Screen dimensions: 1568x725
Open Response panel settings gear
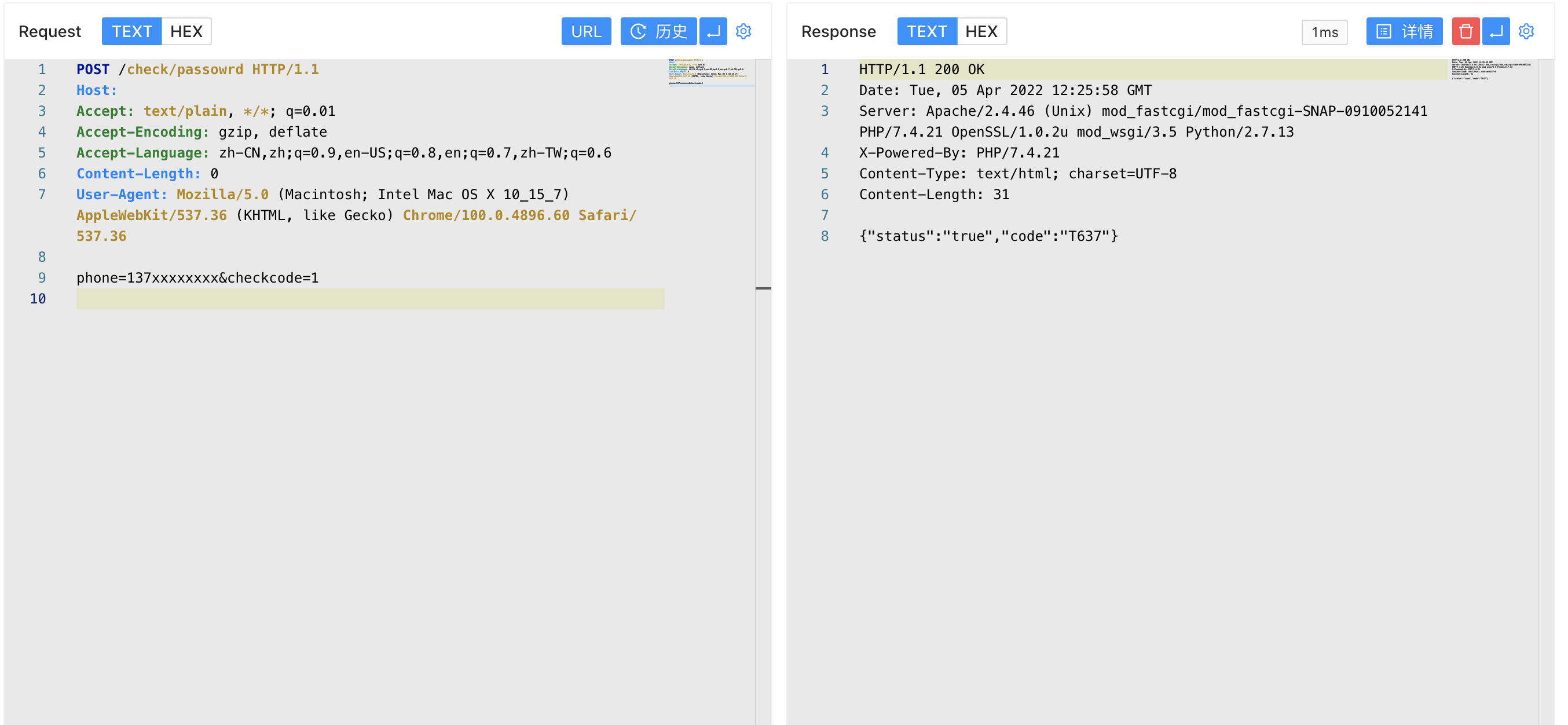tap(1526, 31)
